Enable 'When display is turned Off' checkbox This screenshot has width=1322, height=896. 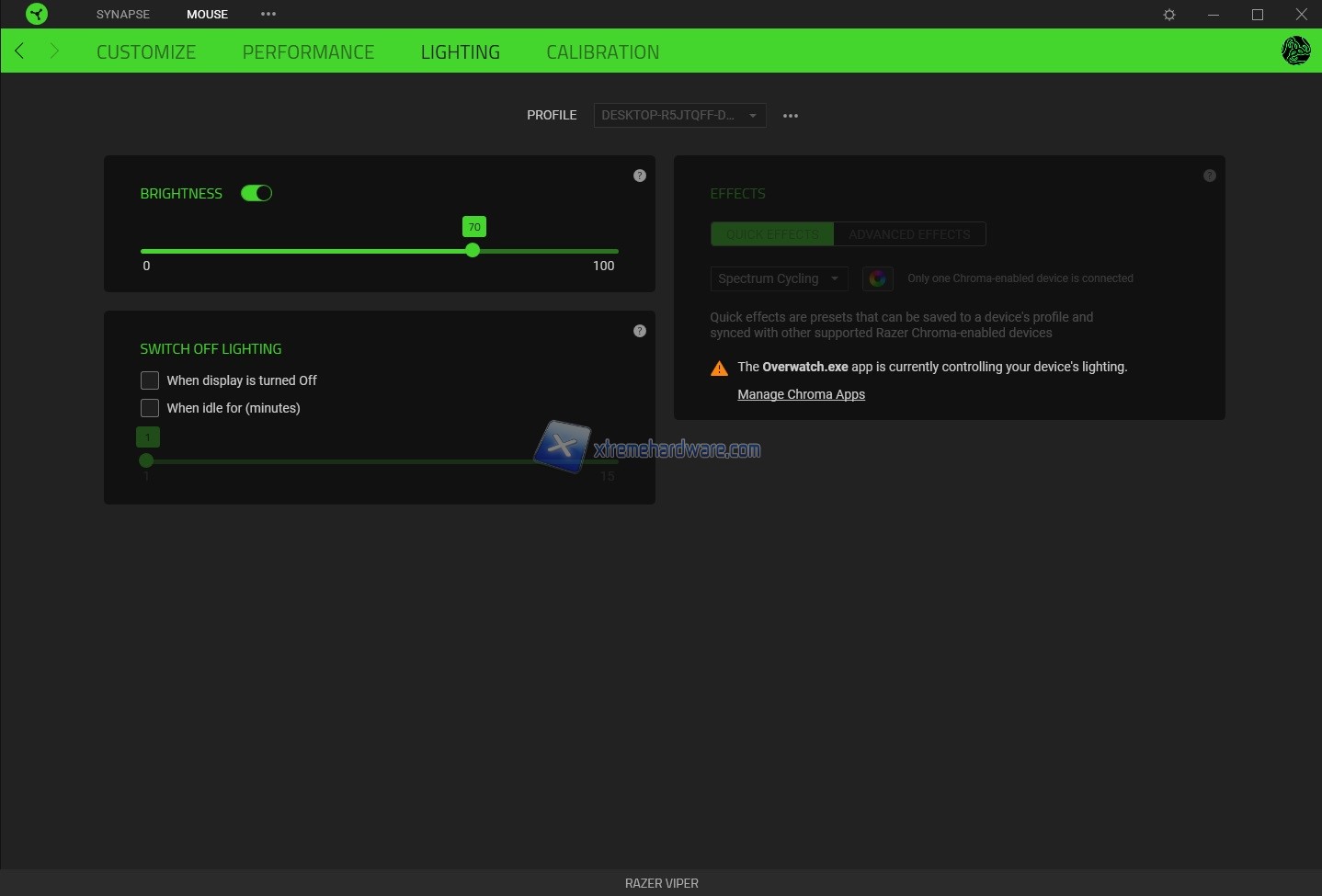pyautogui.click(x=150, y=380)
